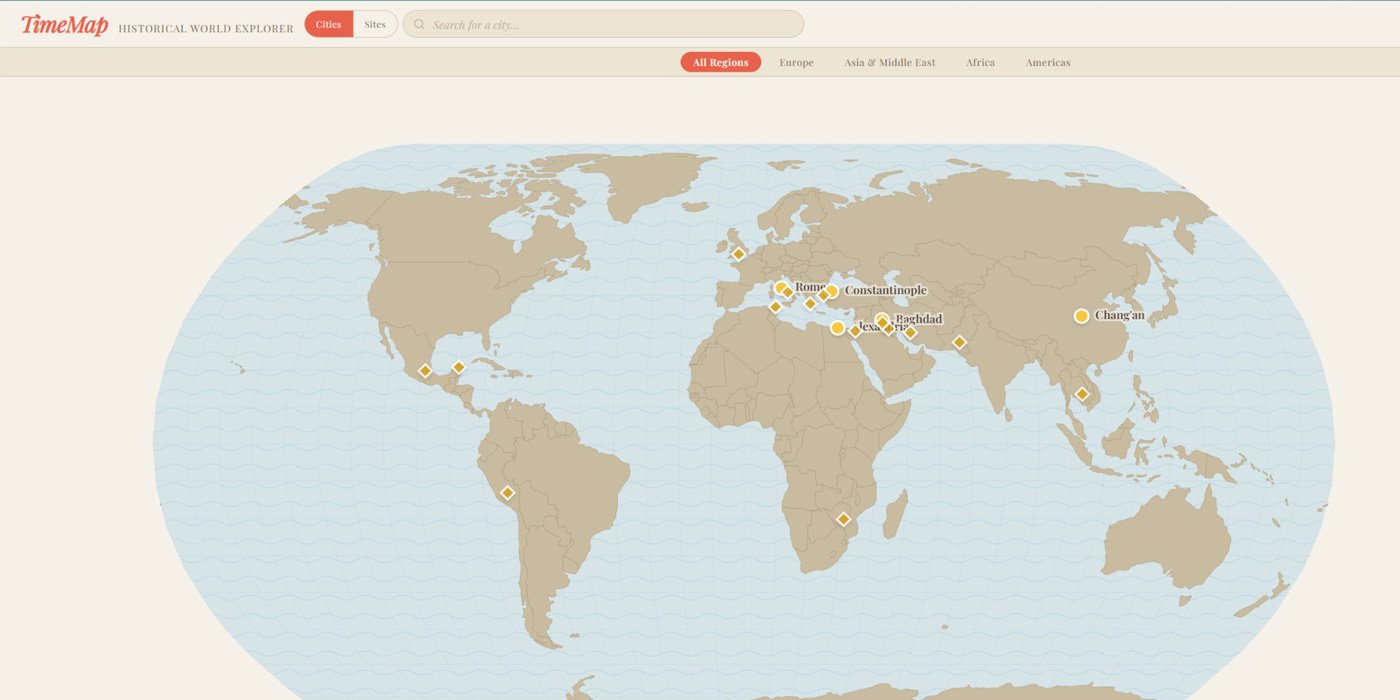Click the diamond site marker in central Mexico
This screenshot has width=1400, height=700.
point(425,371)
